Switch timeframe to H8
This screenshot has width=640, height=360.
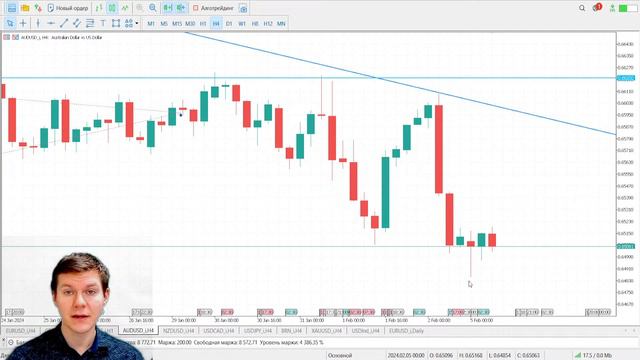point(255,24)
